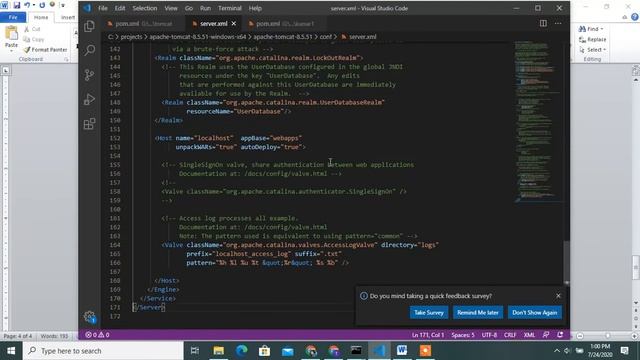Click the feedback icon in status bar
Screen dimensions: 640x360
click(546, 335)
